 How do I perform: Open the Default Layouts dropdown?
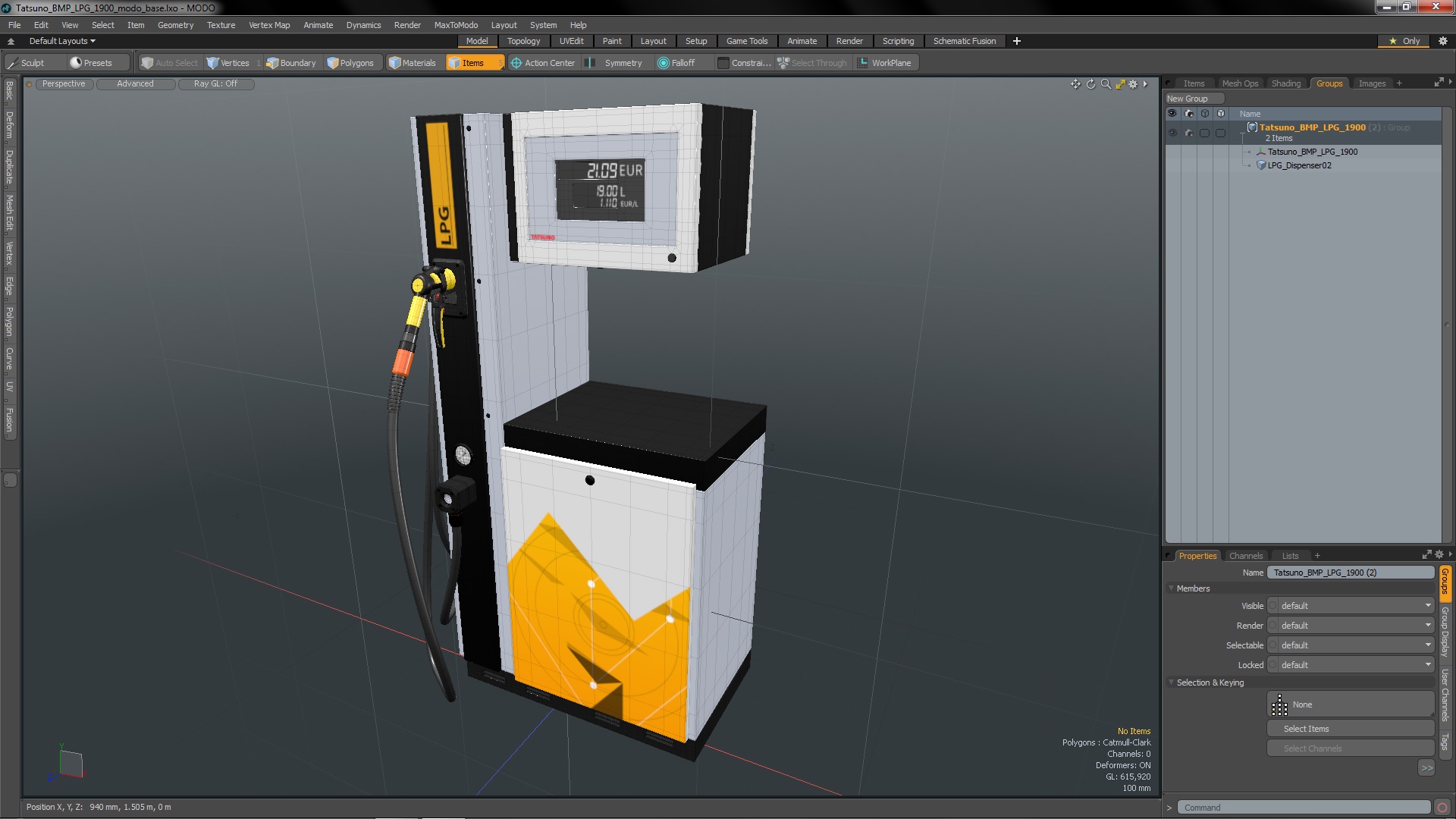point(62,41)
